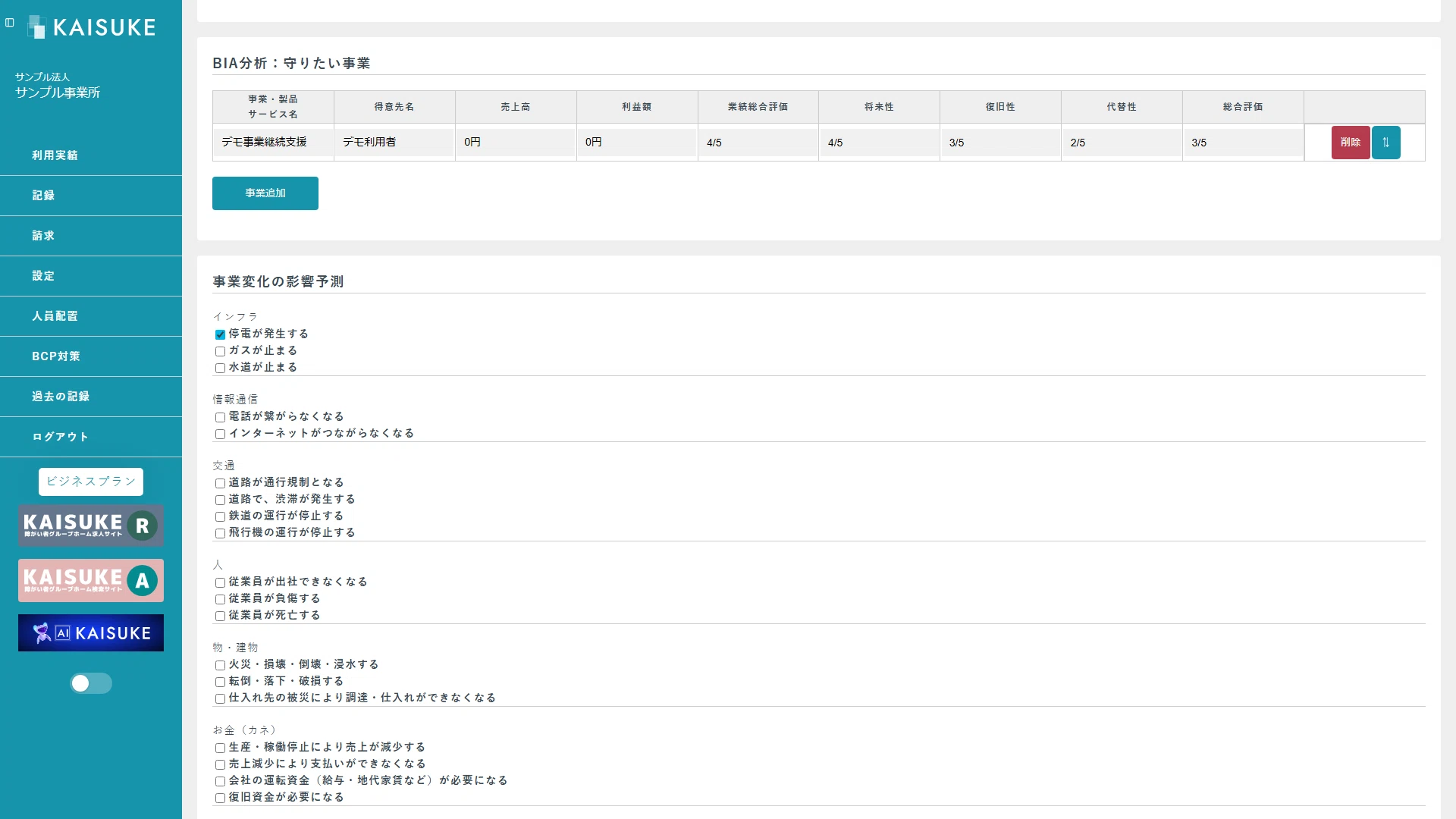
Task: Check 従業員が死亡する checkbox
Action: (x=220, y=616)
